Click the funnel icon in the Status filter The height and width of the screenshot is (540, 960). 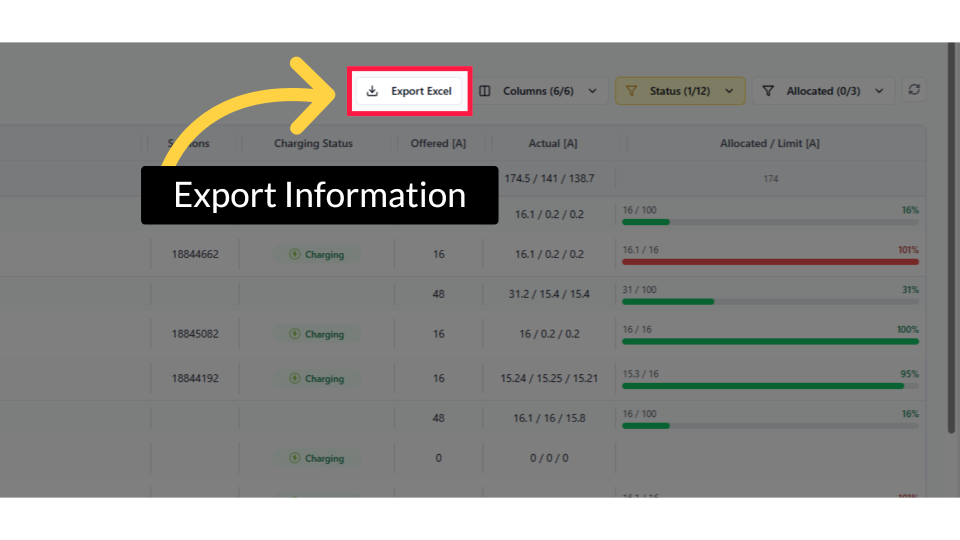tap(631, 91)
